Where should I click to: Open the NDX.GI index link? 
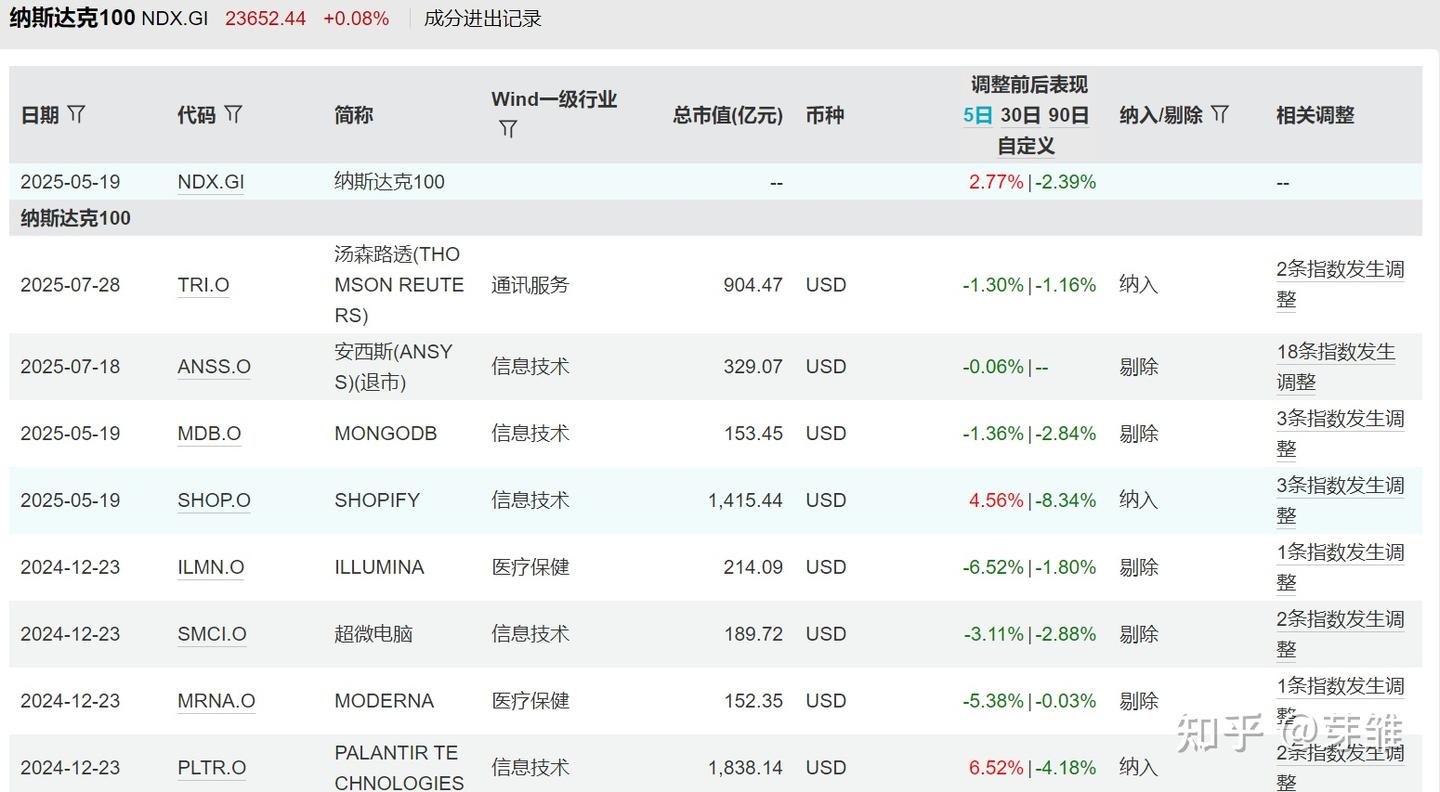click(210, 182)
